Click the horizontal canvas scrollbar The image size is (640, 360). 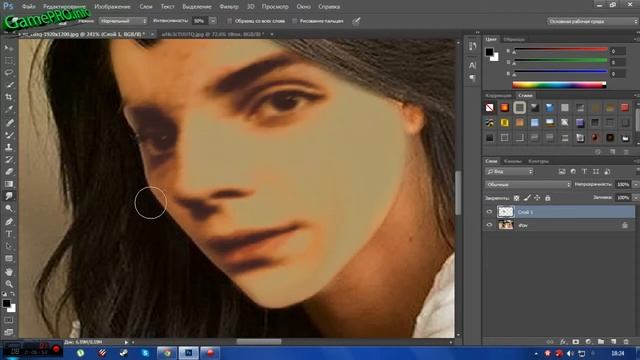point(259,342)
